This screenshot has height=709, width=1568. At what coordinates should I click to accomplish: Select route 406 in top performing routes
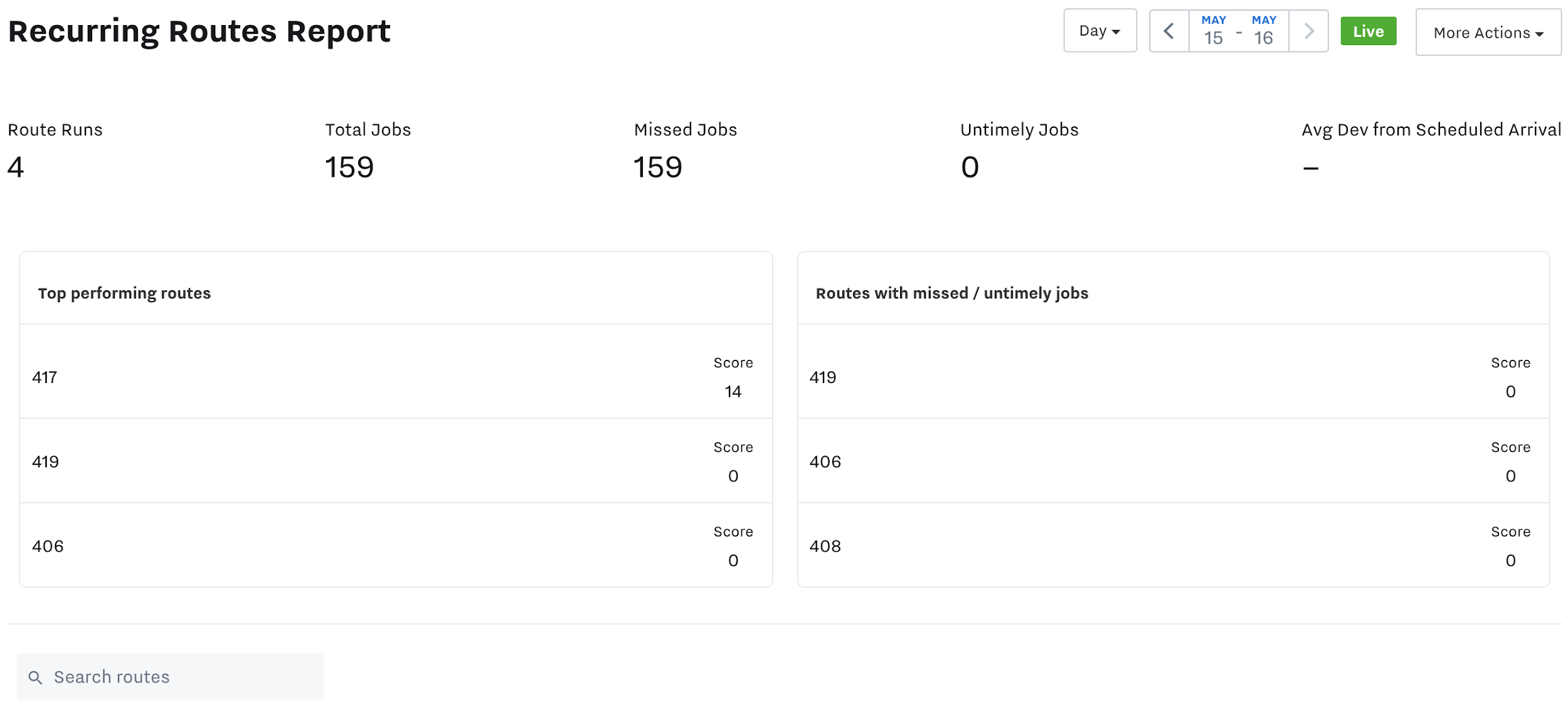(48, 547)
